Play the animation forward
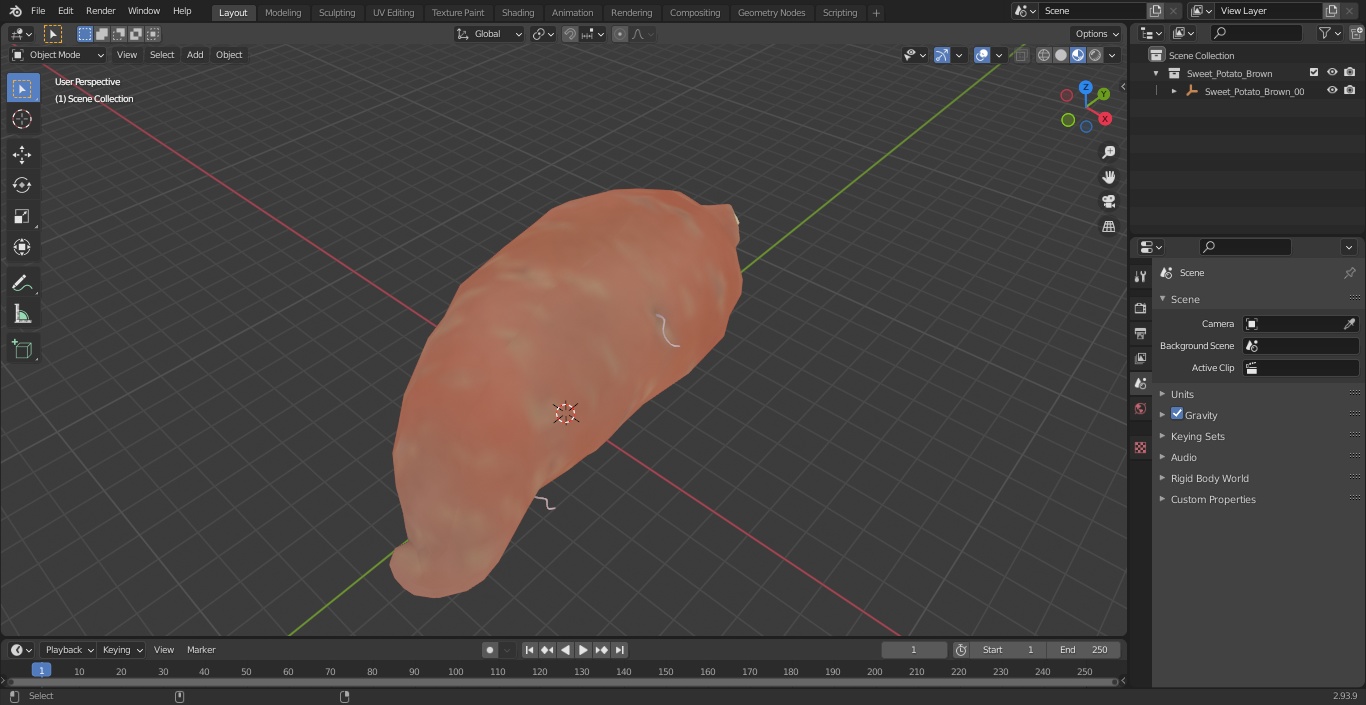The image size is (1366, 705). 583,650
